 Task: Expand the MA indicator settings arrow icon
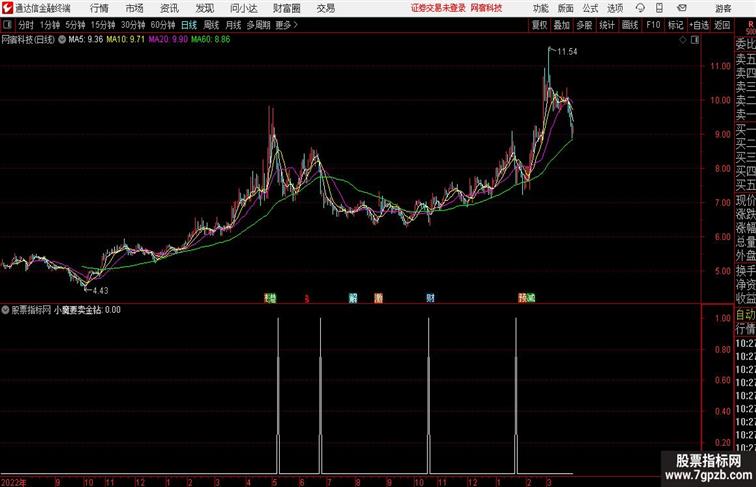(x=62, y=40)
